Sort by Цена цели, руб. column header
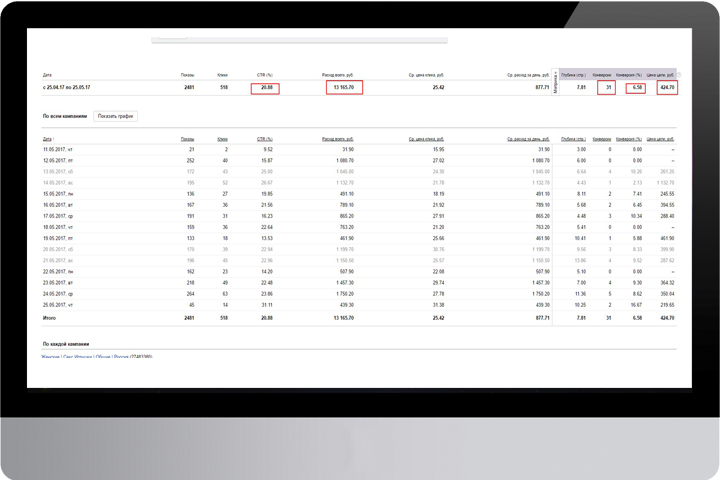This screenshot has height=480, width=720. click(660, 139)
